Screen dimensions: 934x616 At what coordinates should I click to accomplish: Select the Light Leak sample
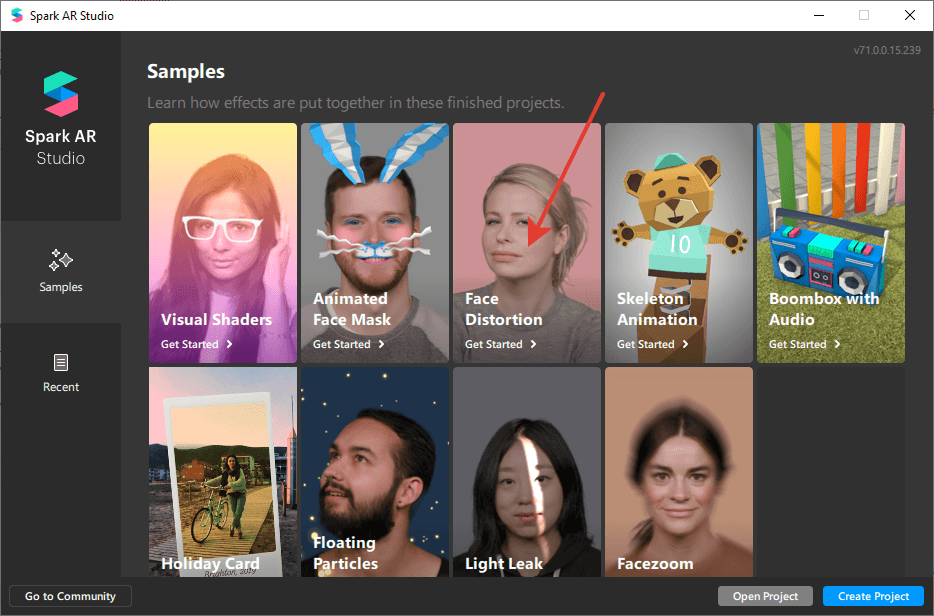(527, 470)
